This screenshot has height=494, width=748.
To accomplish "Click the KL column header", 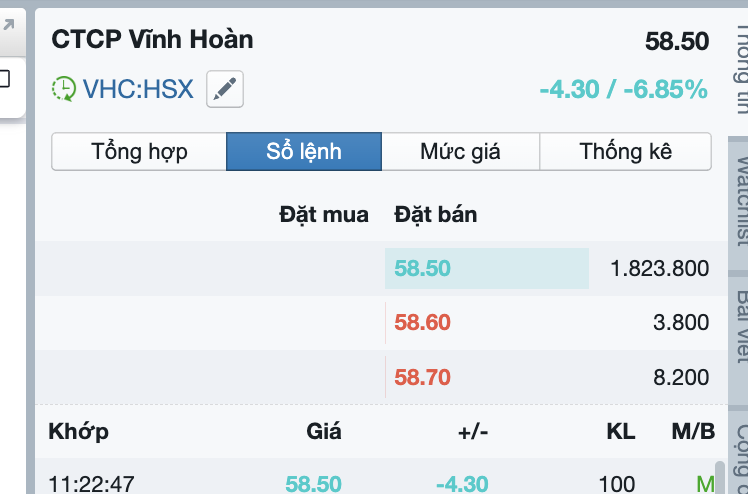I will (621, 432).
